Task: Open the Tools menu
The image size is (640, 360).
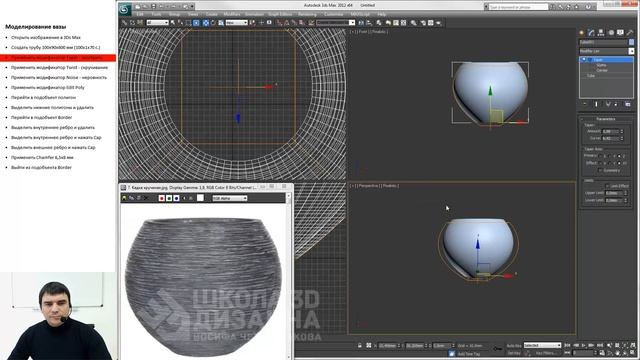Action: click(x=156, y=14)
